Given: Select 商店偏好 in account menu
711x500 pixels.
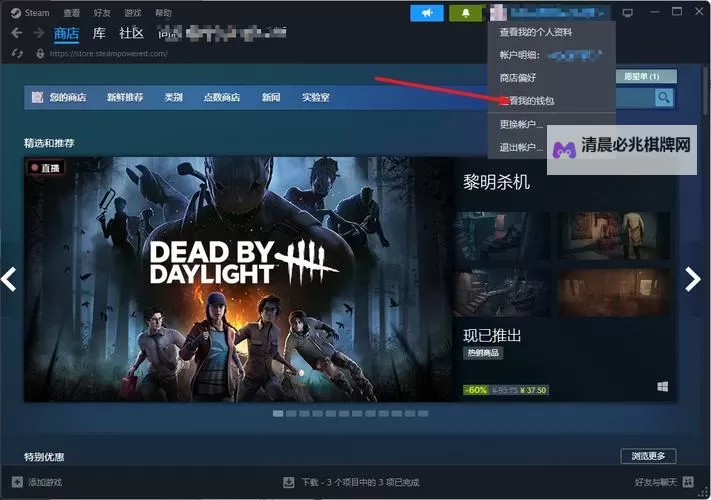Looking at the screenshot, I should [x=518, y=78].
